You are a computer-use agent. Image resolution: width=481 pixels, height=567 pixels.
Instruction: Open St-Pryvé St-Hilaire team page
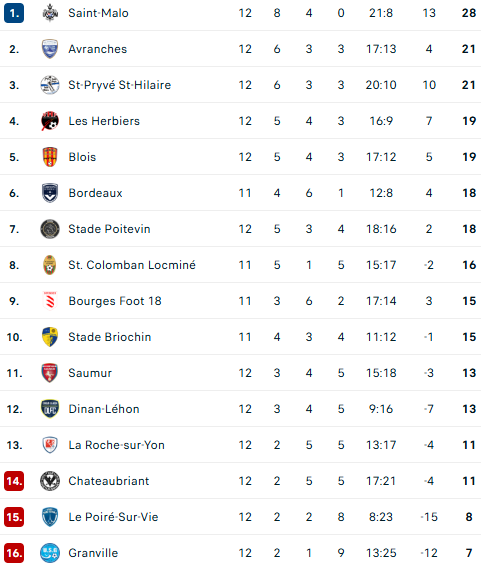click(x=120, y=85)
